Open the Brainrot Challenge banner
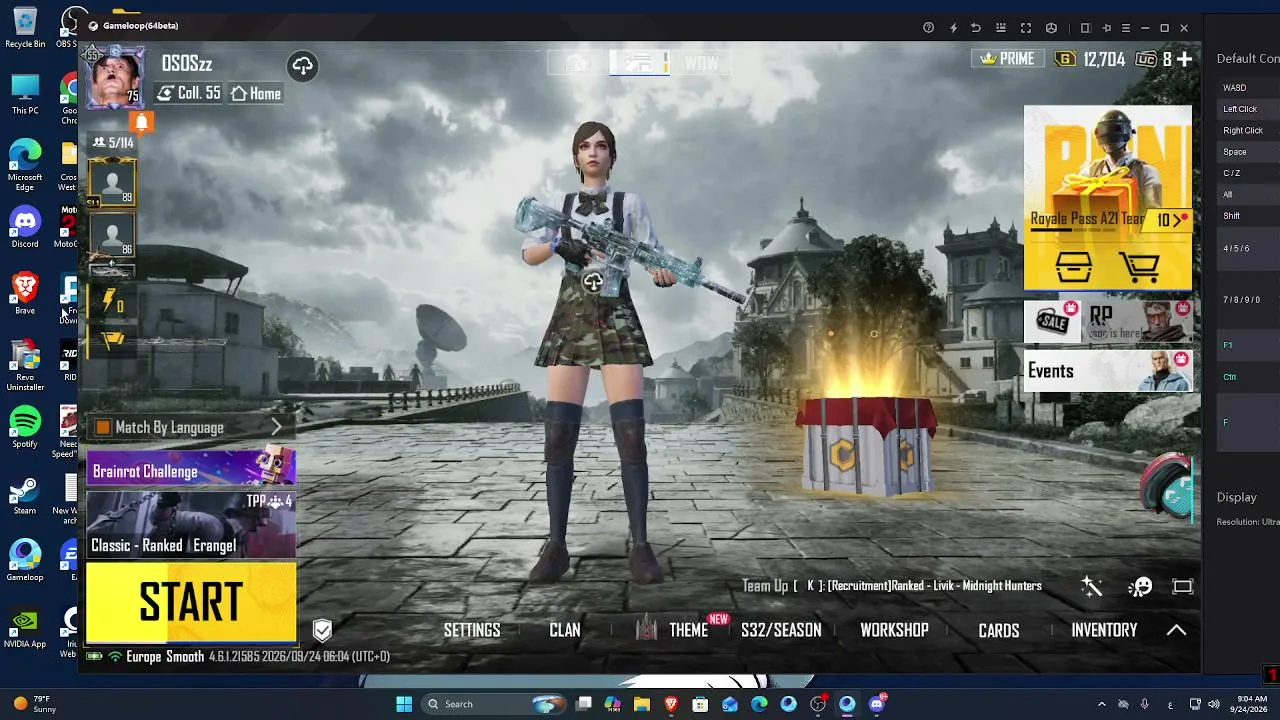This screenshot has width=1280, height=720. tap(191, 469)
